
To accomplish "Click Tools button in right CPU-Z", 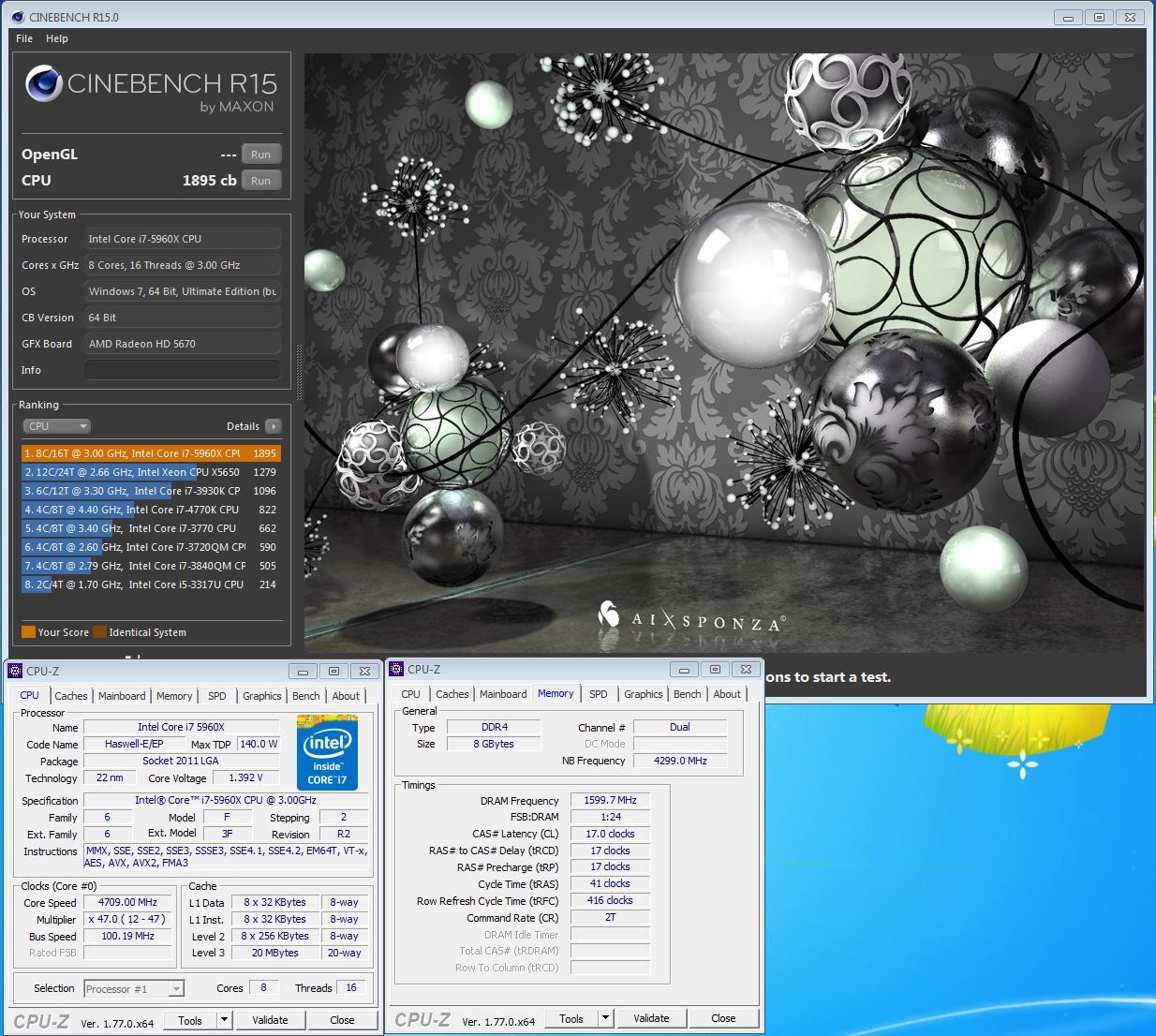I will pyautogui.click(x=571, y=1018).
